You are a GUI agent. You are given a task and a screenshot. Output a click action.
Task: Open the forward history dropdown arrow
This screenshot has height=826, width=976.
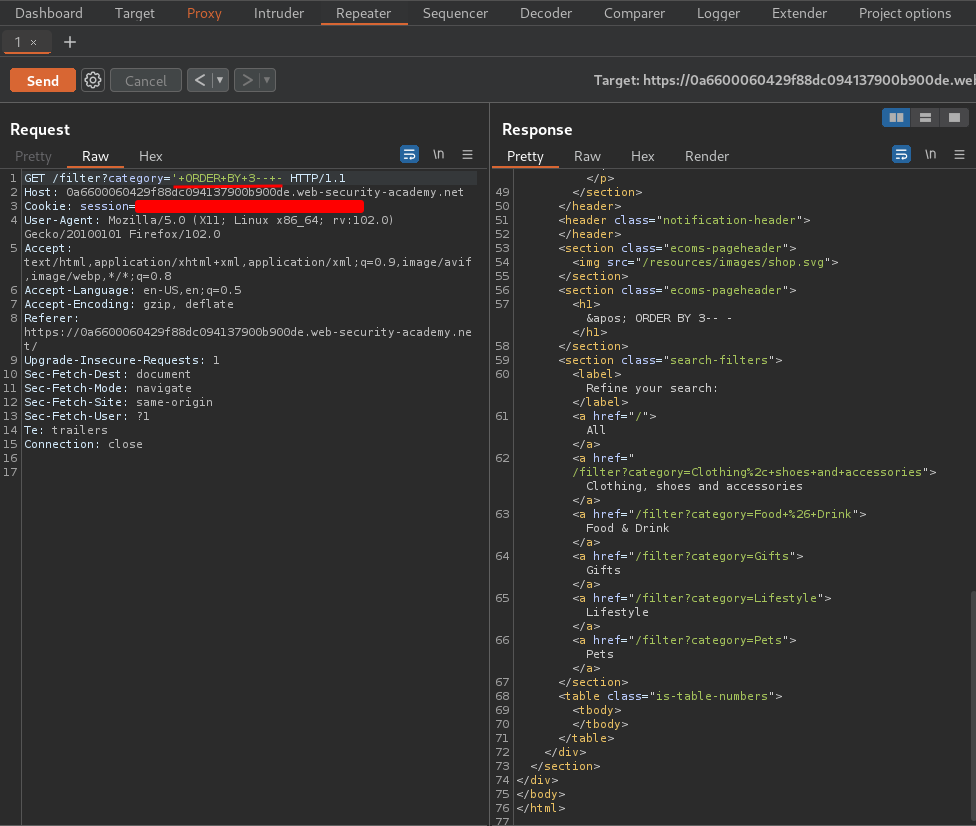pos(267,80)
